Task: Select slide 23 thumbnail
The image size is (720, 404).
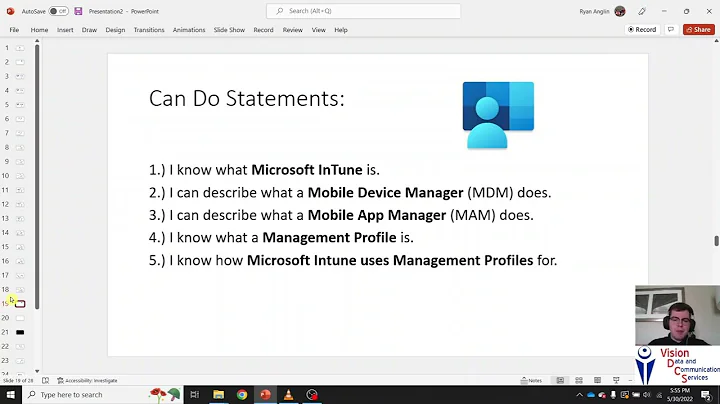Action: (20, 361)
